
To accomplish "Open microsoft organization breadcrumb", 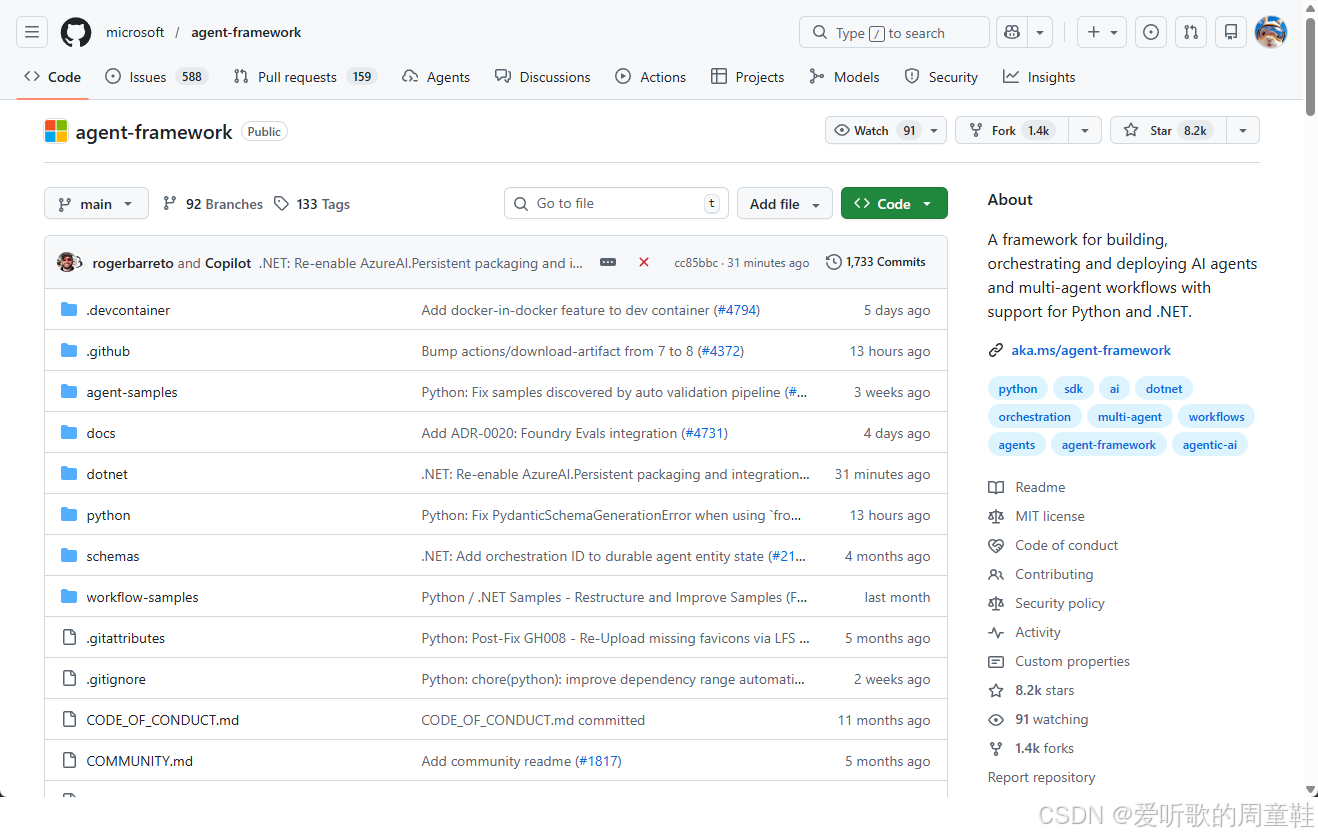I will coord(135,32).
